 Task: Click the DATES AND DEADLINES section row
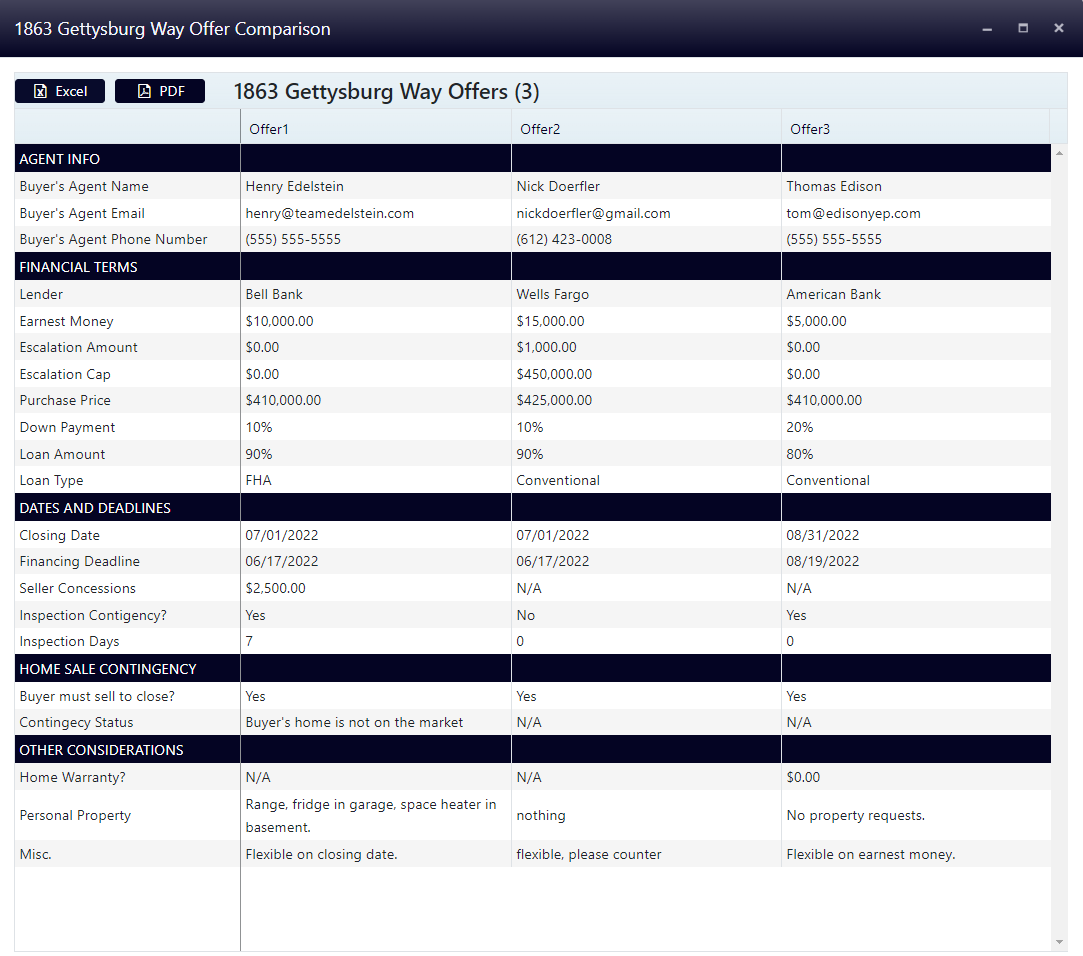click(x=95, y=508)
